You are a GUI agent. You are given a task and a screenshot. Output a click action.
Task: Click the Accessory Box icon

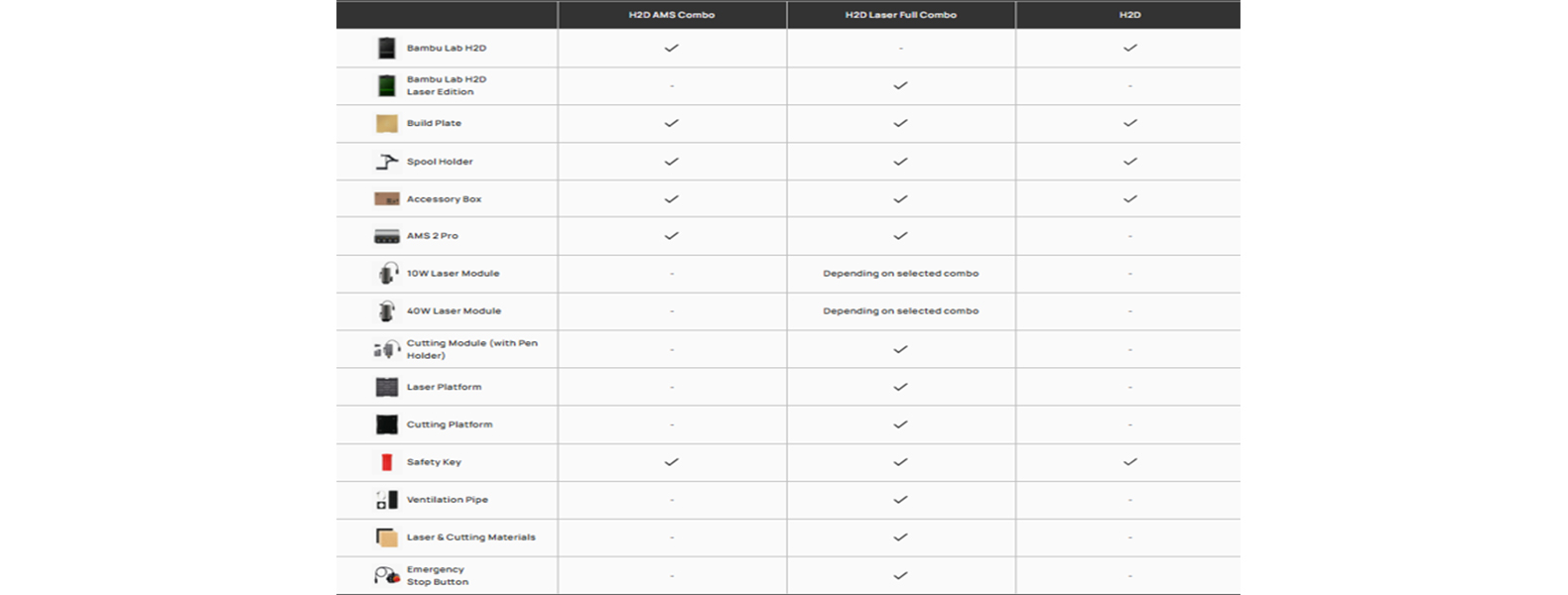387,198
